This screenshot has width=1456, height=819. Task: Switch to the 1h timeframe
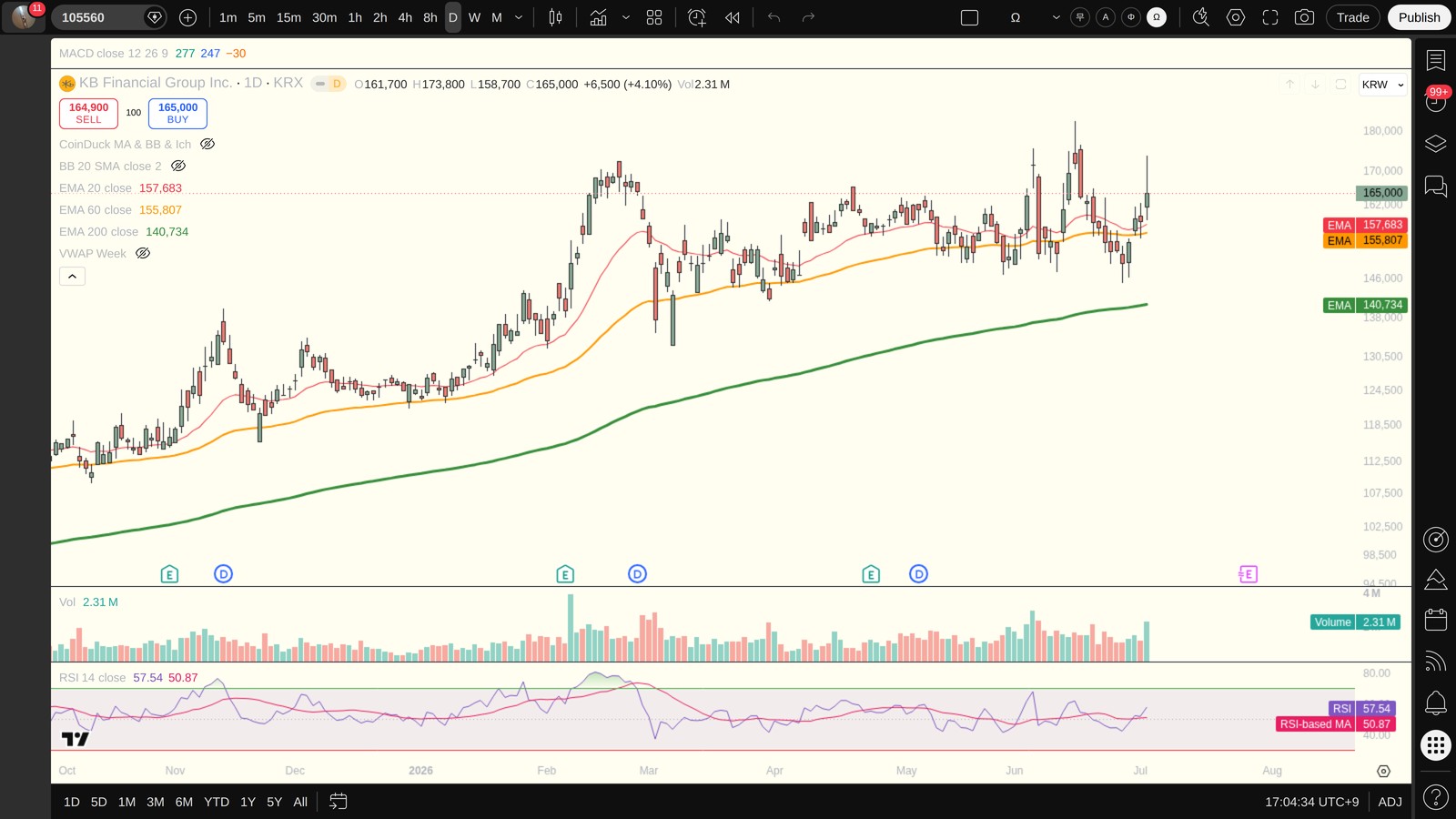pyautogui.click(x=355, y=17)
